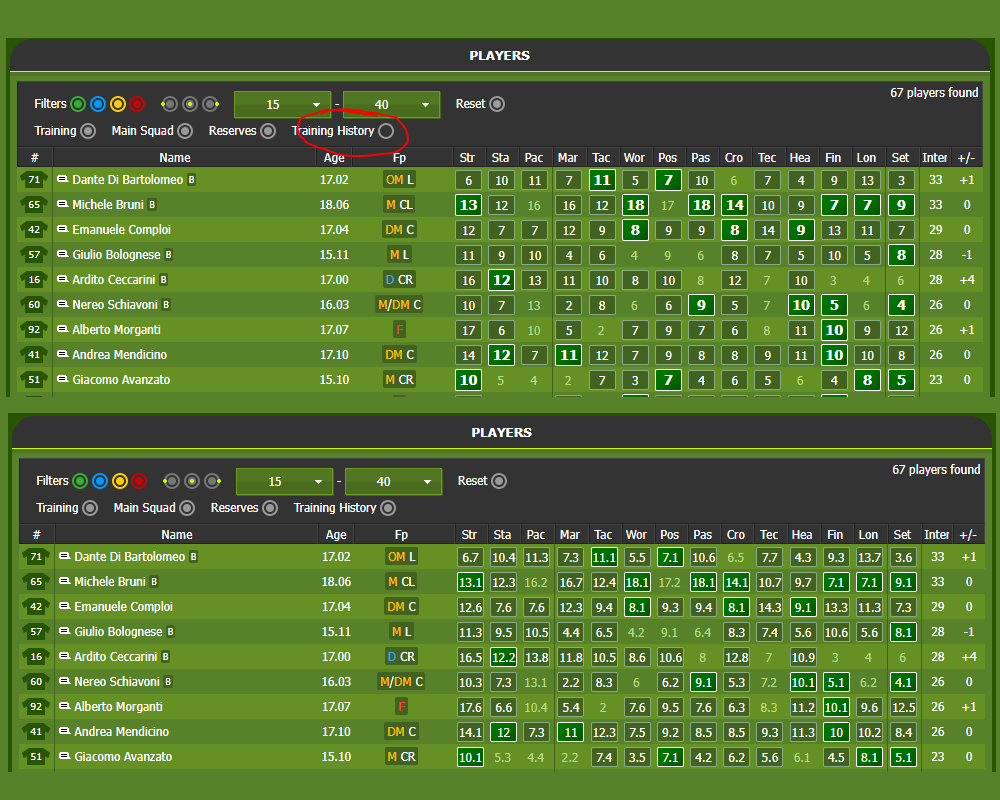Image resolution: width=1000 pixels, height=800 pixels.
Task: Click shirt number 65 icon in bottom table
Action: [x=36, y=582]
